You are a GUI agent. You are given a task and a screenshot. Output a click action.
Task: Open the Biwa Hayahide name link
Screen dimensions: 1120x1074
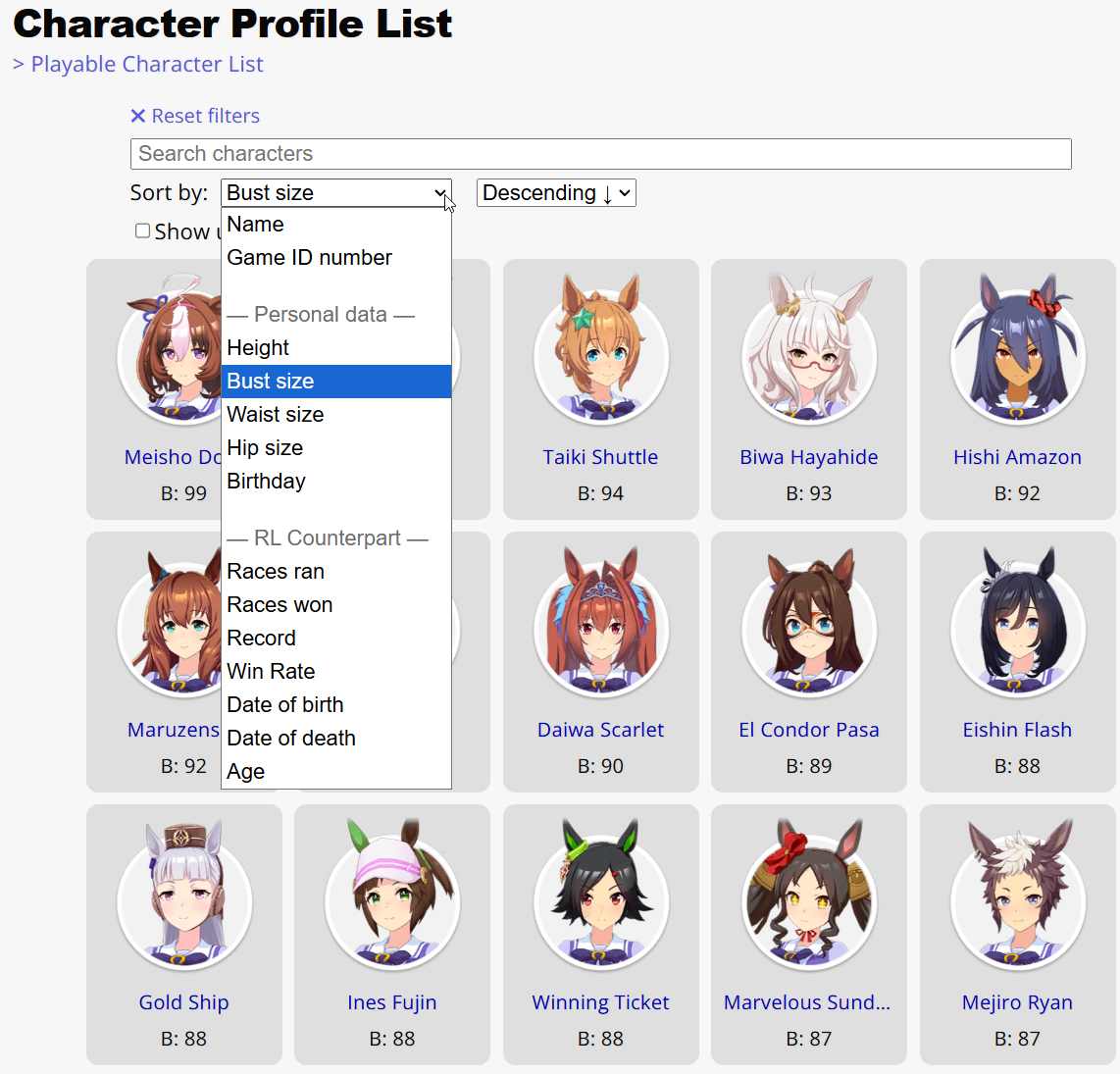point(809,457)
